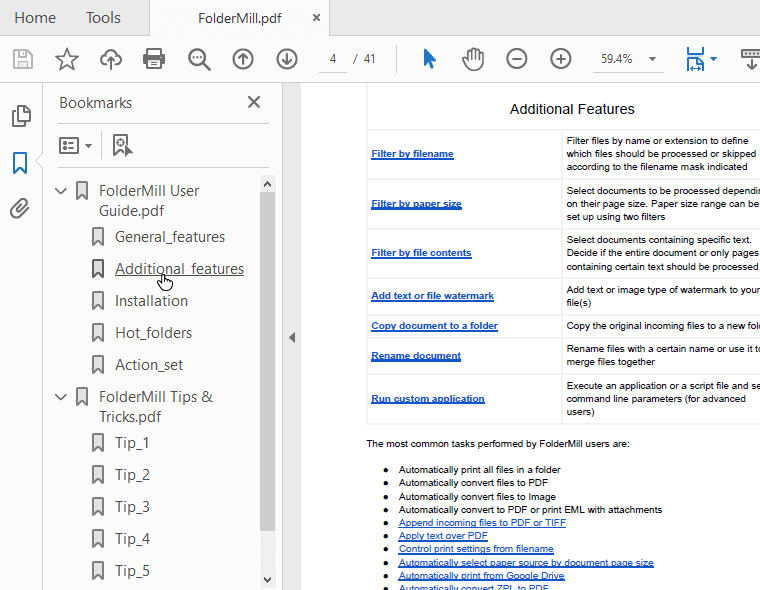Go to previous page arrow icon
The height and width of the screenshot is (590, 760).
tap(243, 59)
